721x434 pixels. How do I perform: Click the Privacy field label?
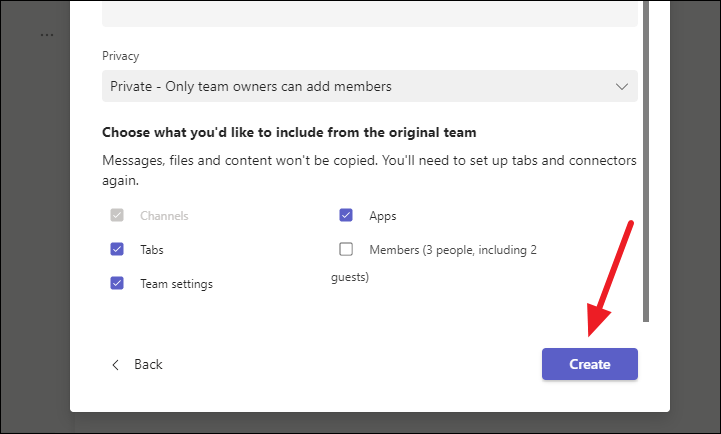click(x=121, y=56)
